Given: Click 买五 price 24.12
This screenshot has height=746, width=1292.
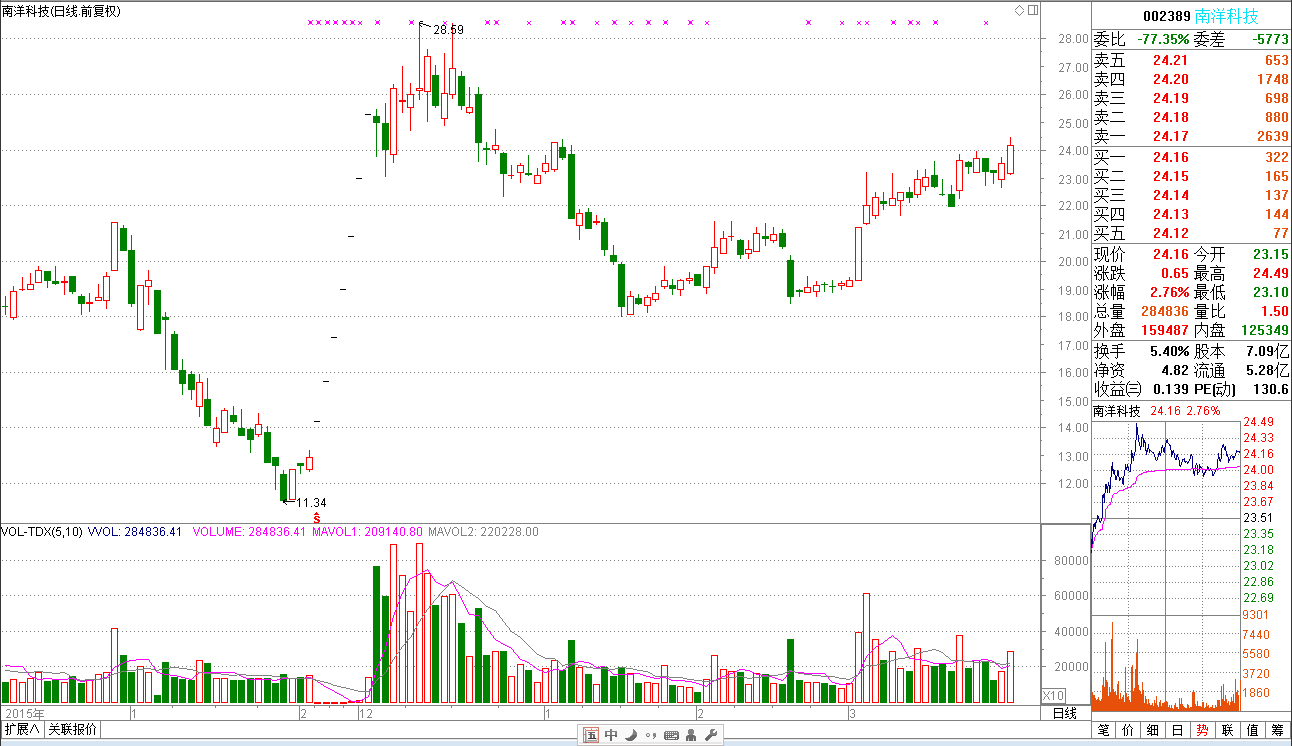Looking at the screenshot, I should tap(1171, 233).
